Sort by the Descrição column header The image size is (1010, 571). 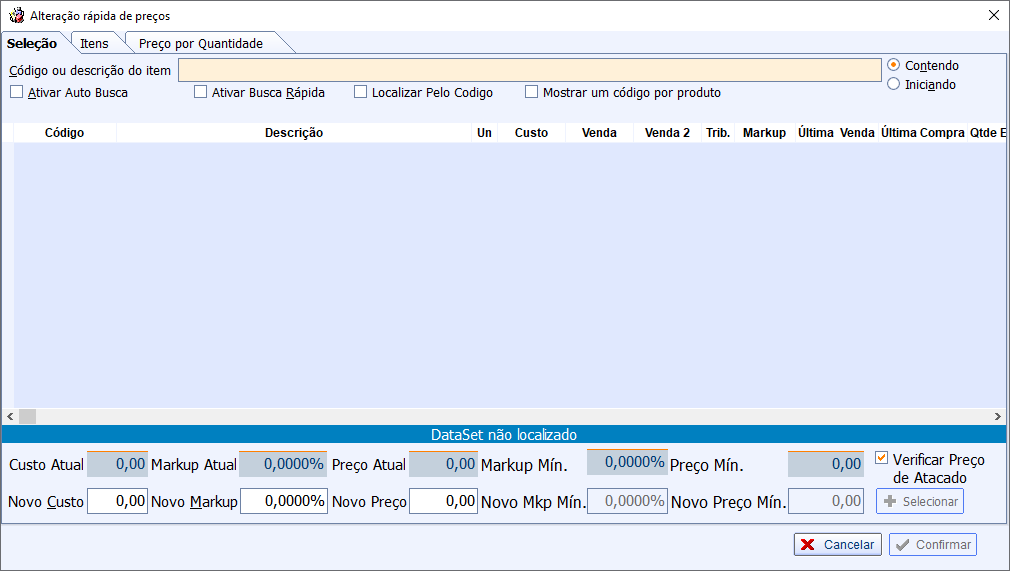[x=293, y=133]
